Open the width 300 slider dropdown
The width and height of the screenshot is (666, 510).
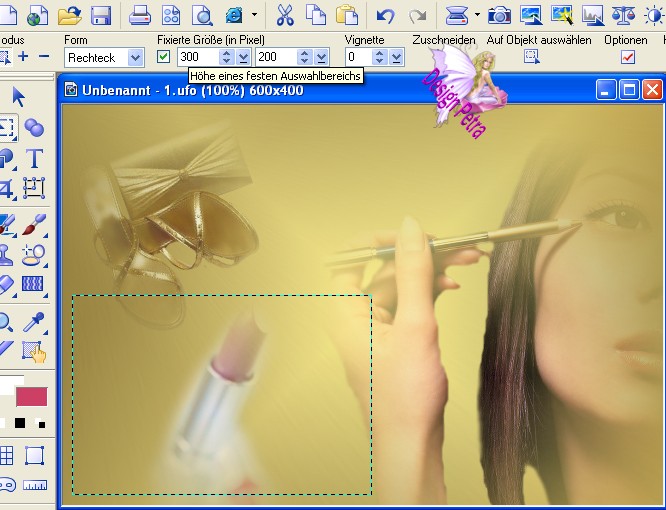[243, 57]
